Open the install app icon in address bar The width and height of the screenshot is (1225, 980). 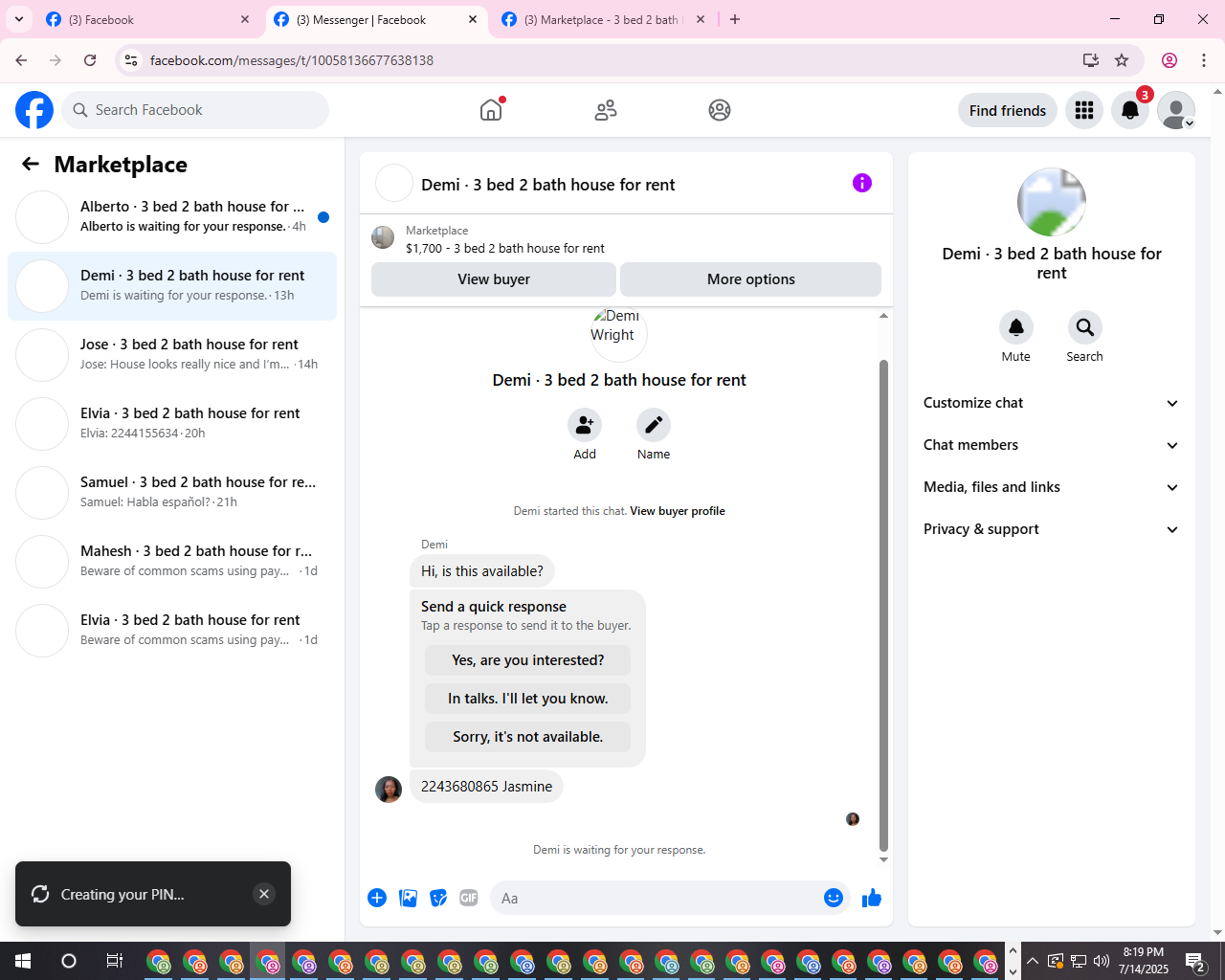tap(1090, 60)
